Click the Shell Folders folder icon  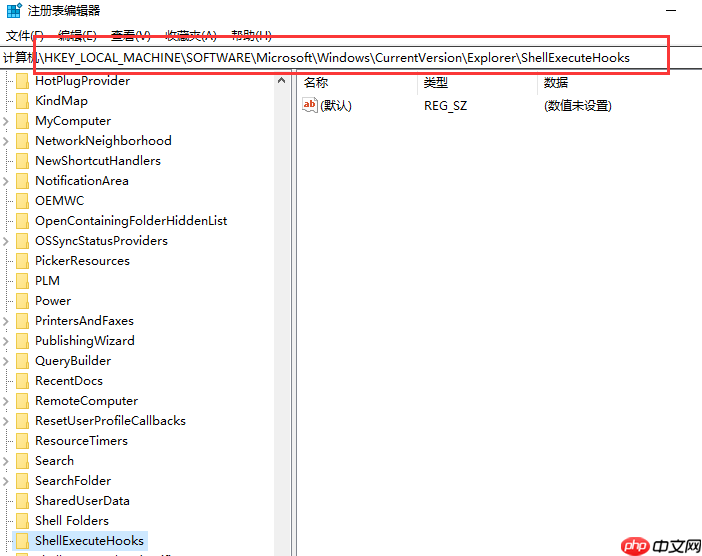tap(22, 521)
